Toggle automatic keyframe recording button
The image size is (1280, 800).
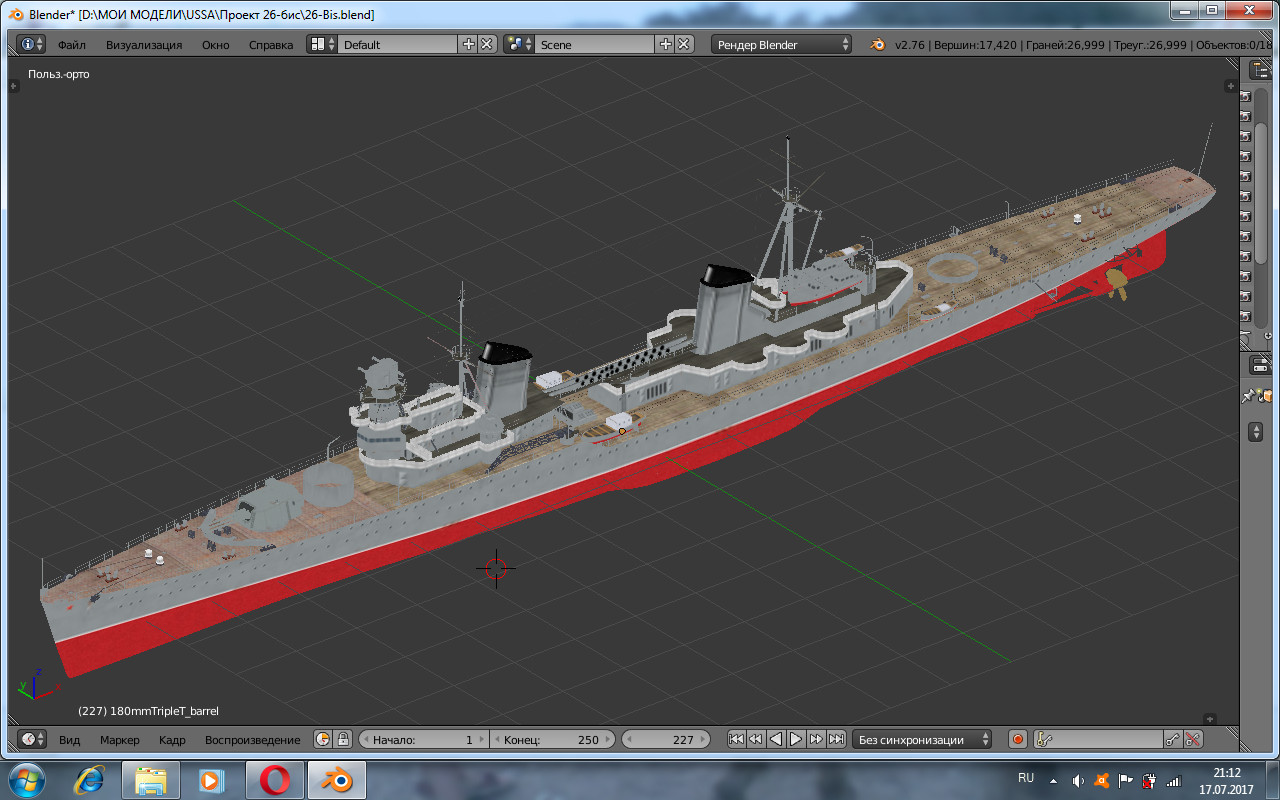1018,739
